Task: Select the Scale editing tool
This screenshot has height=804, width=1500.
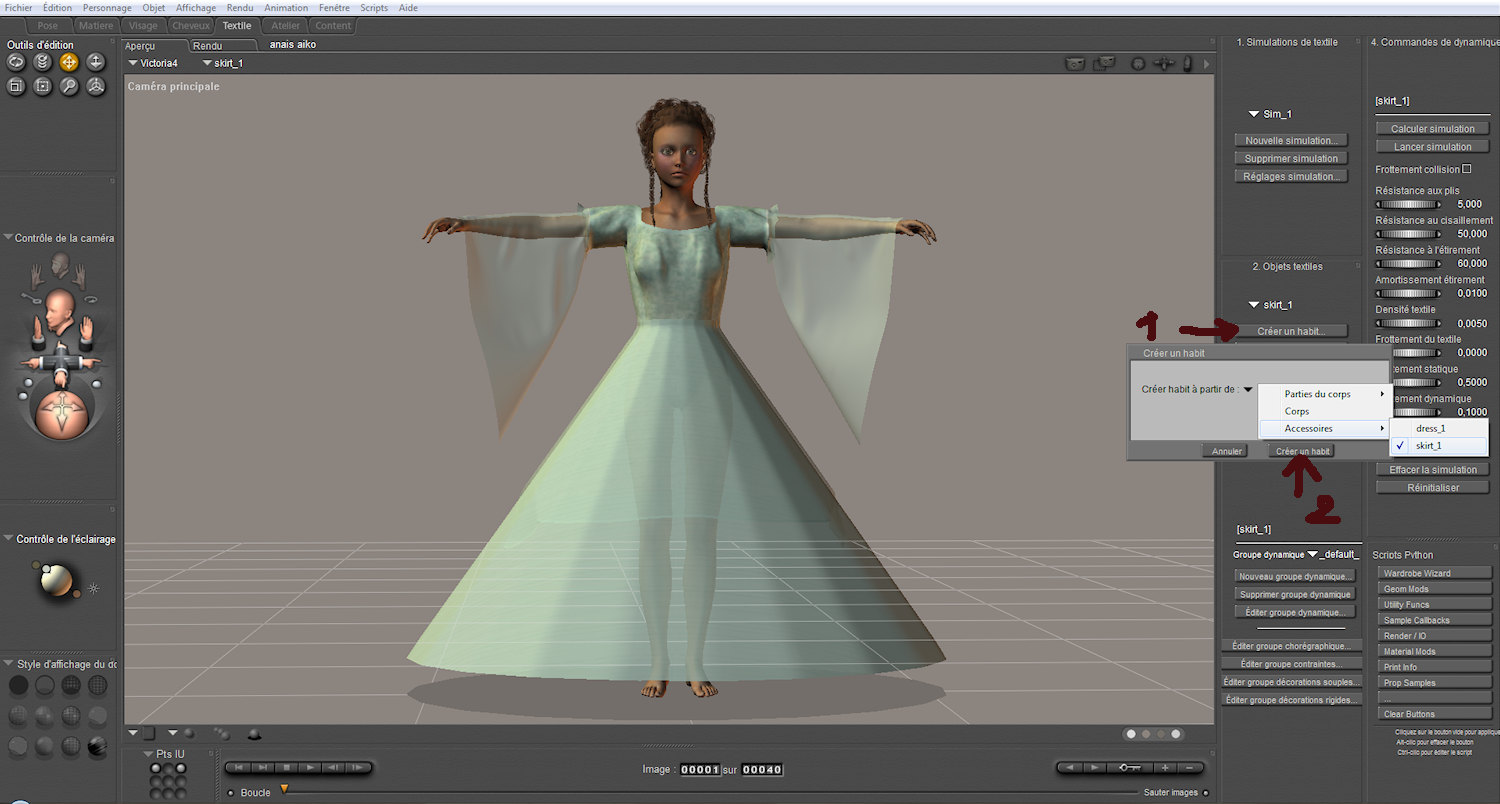Action: [x=16, y=87]
